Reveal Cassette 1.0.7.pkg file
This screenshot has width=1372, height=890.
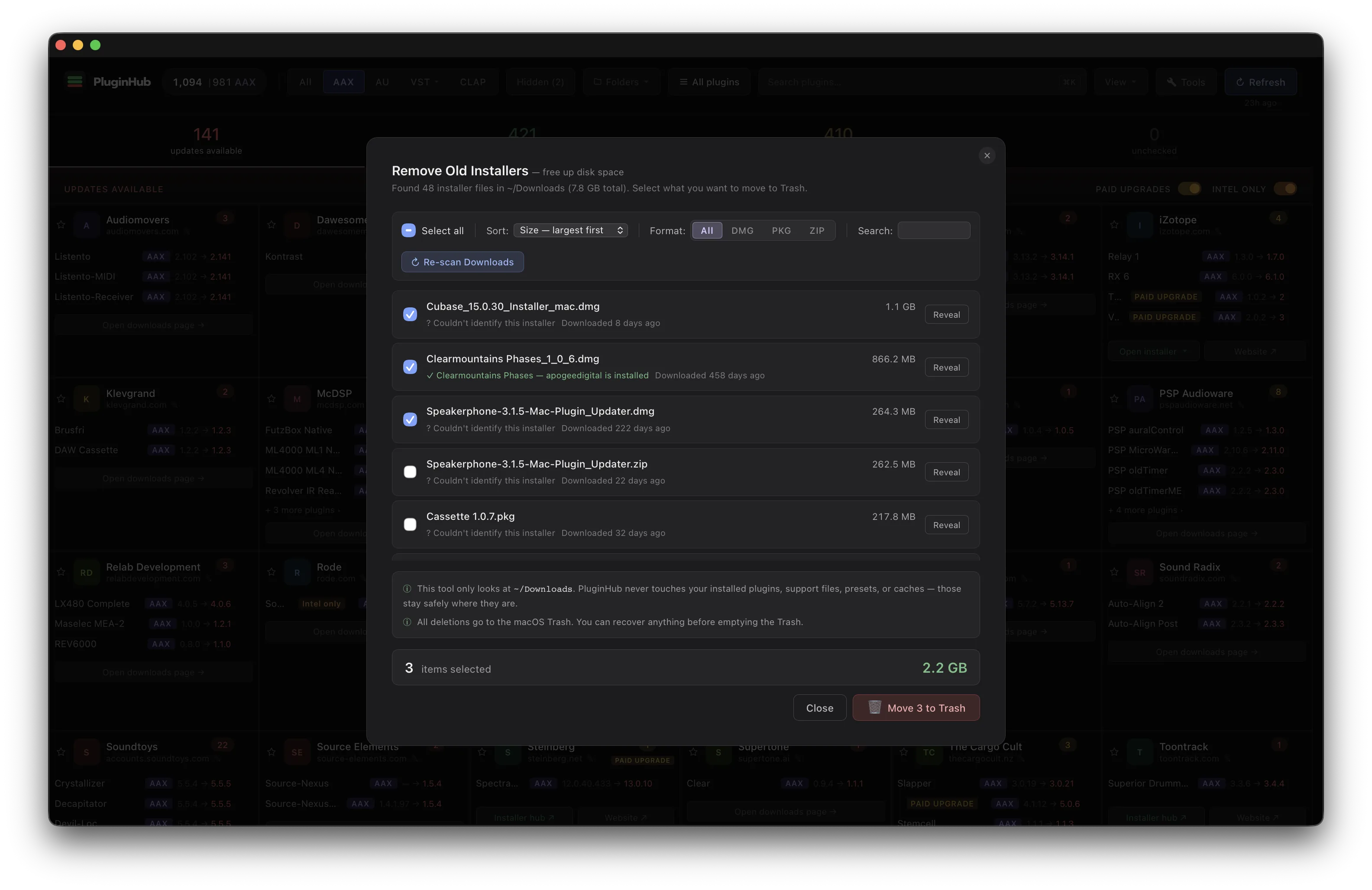(946, 525)
